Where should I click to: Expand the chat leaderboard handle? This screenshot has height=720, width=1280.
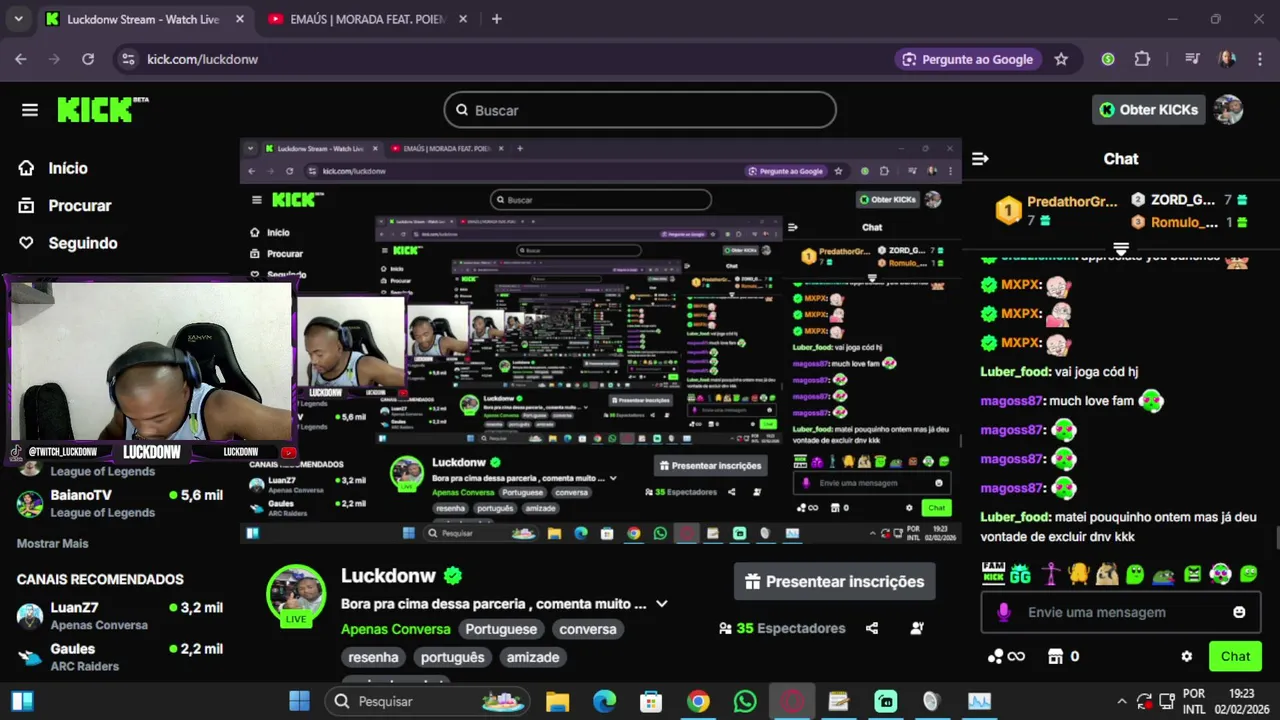[x=1121, y=248]
